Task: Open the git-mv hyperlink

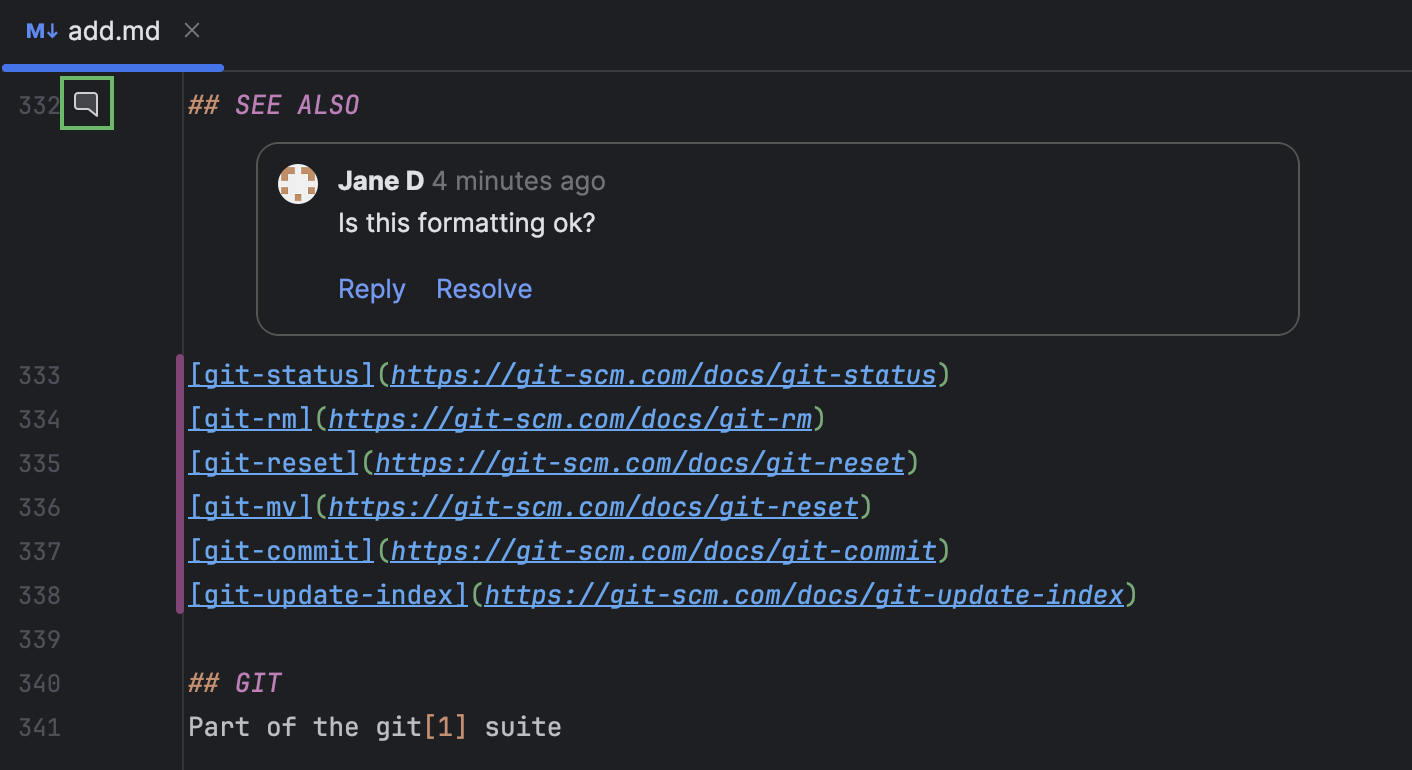Action: [x=249, y=506]
